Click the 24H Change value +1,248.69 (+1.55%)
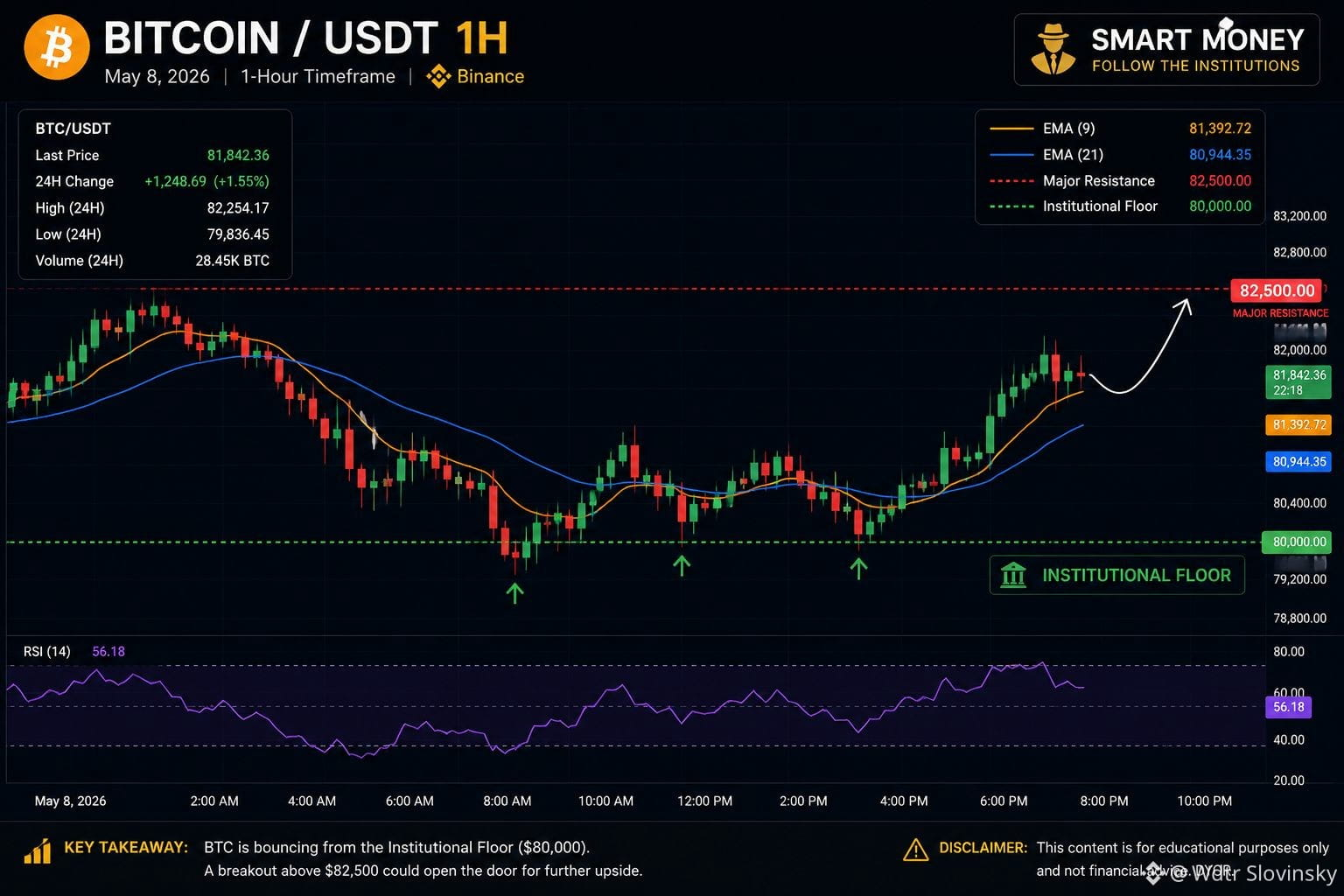This screenshot has width=1344, height=896. pos(206,181)
